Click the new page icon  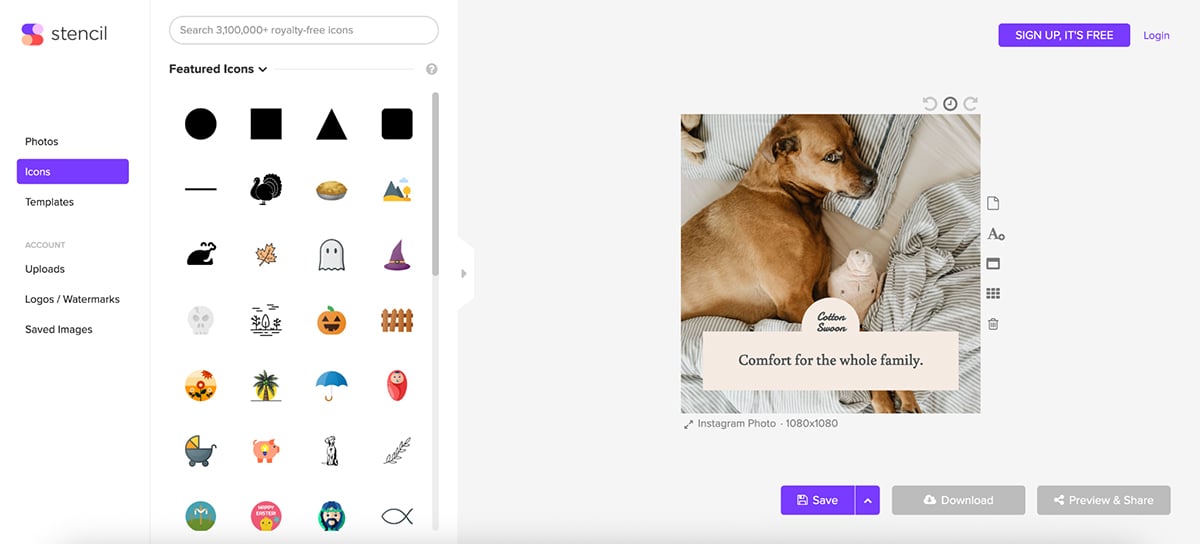993,204
